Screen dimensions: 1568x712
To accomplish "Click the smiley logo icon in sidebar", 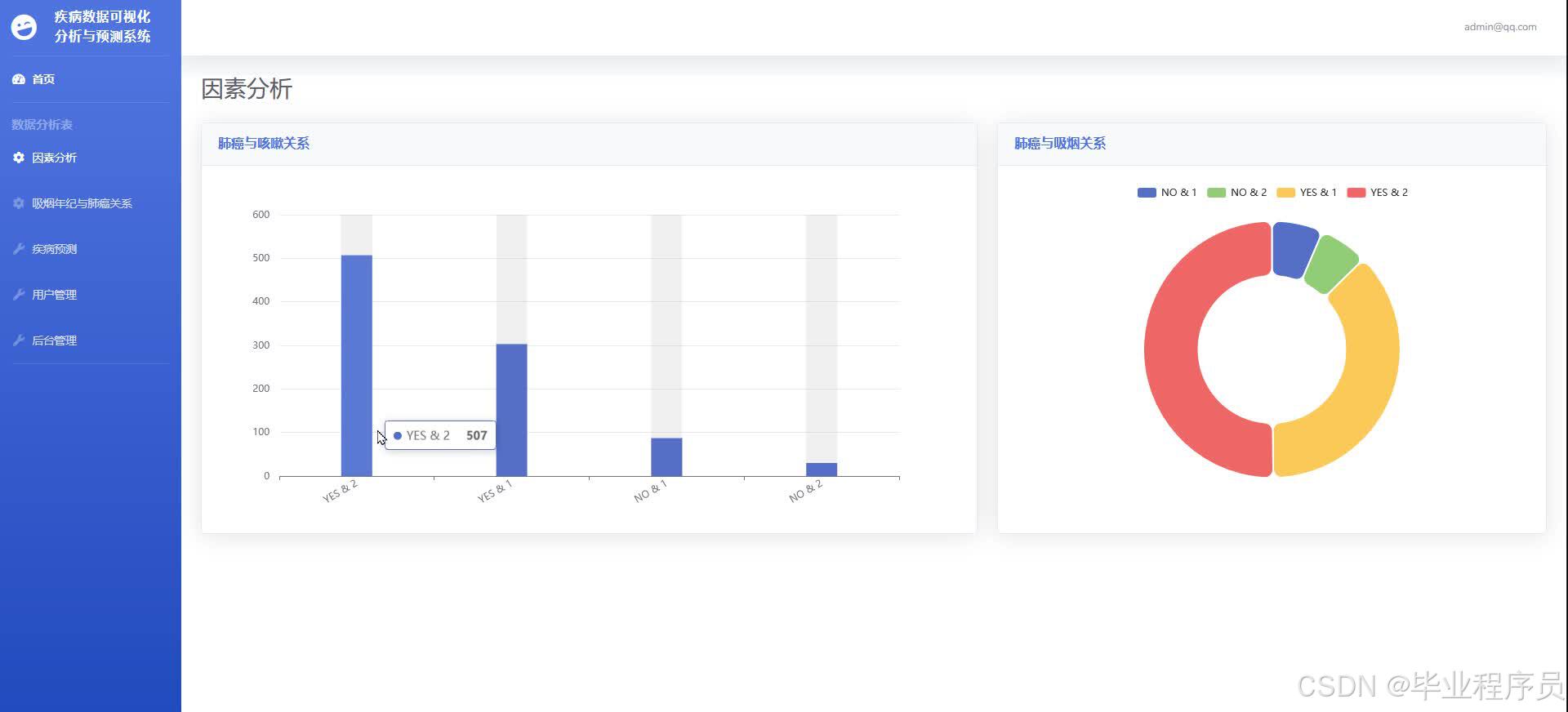I will (24, 27).
